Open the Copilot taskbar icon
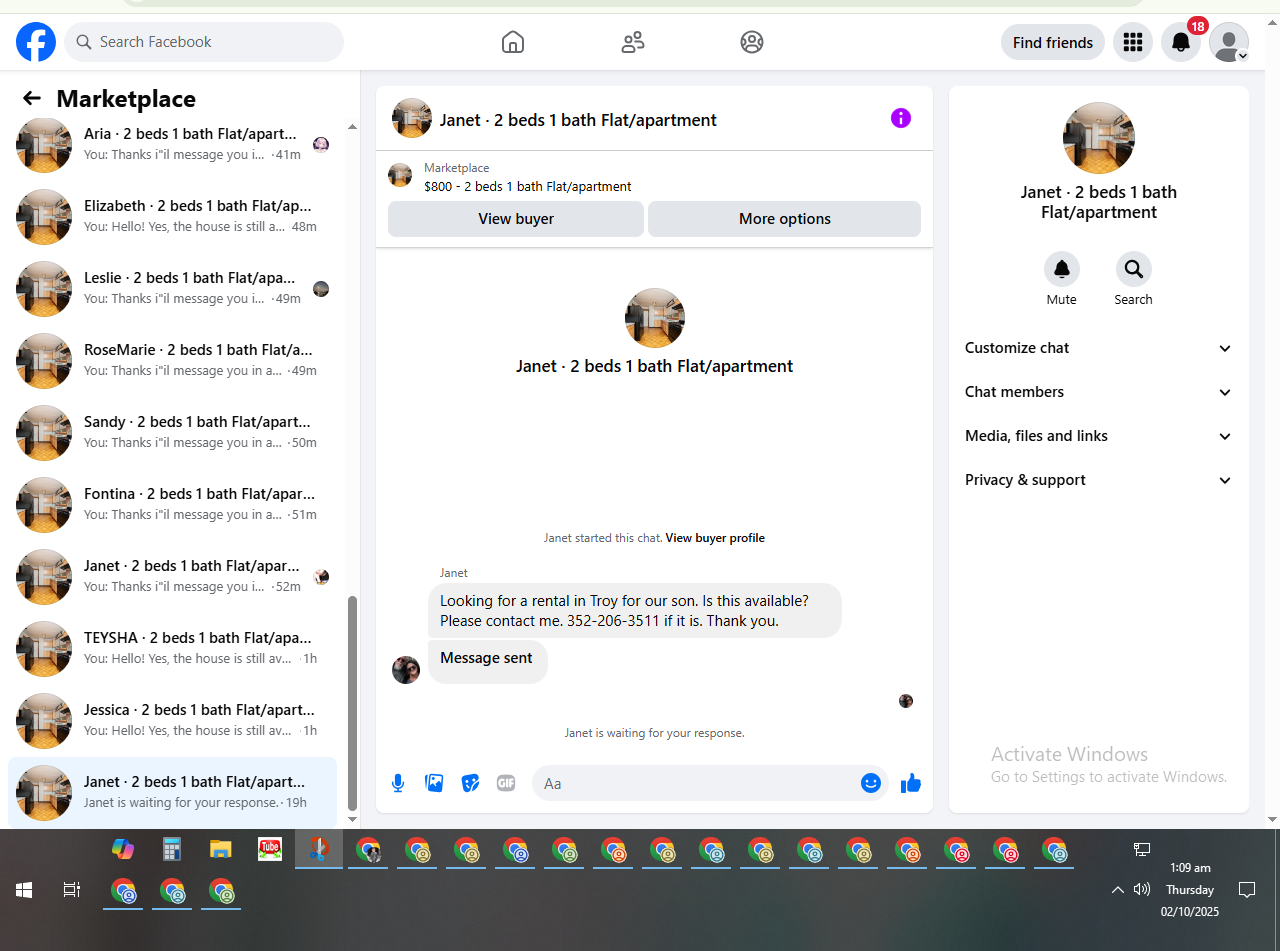This screenshot has height=951, width=1280. (x=123, y=849)
